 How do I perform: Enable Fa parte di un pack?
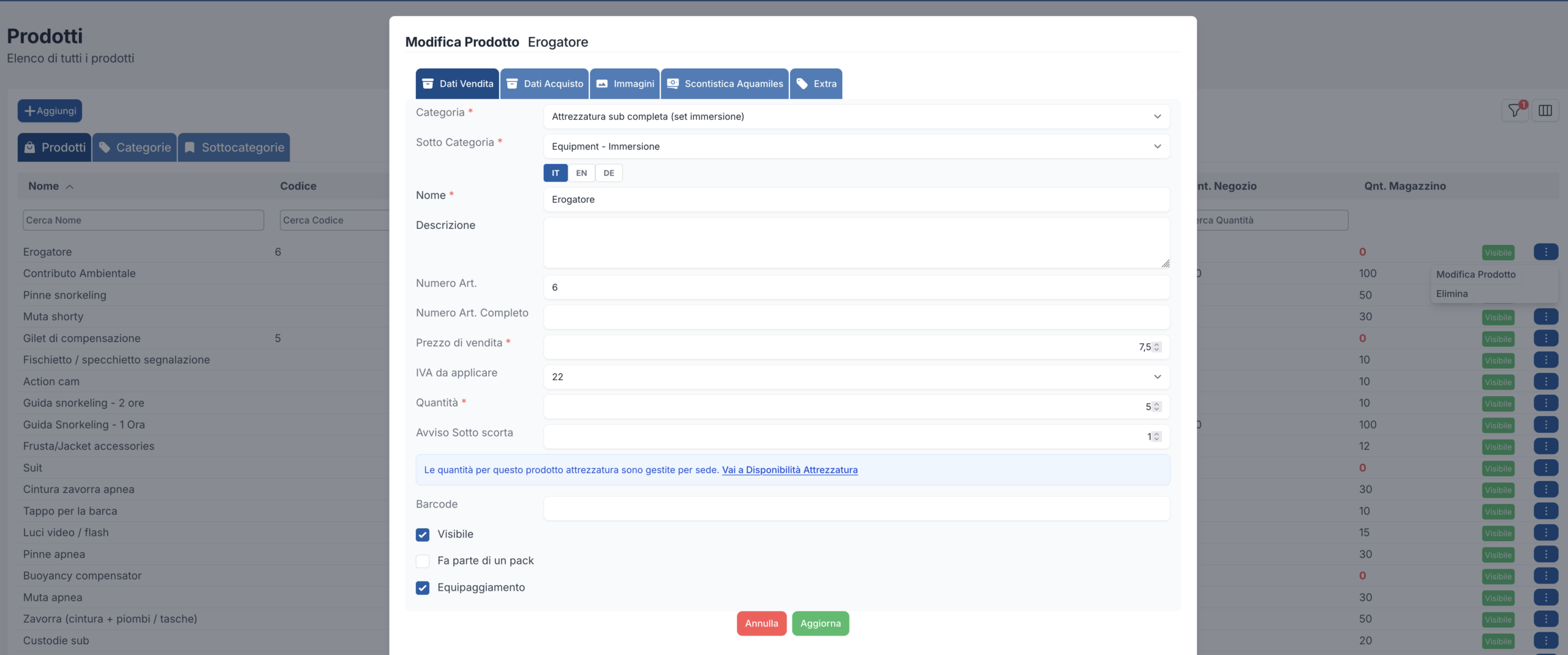coord(423,561)
